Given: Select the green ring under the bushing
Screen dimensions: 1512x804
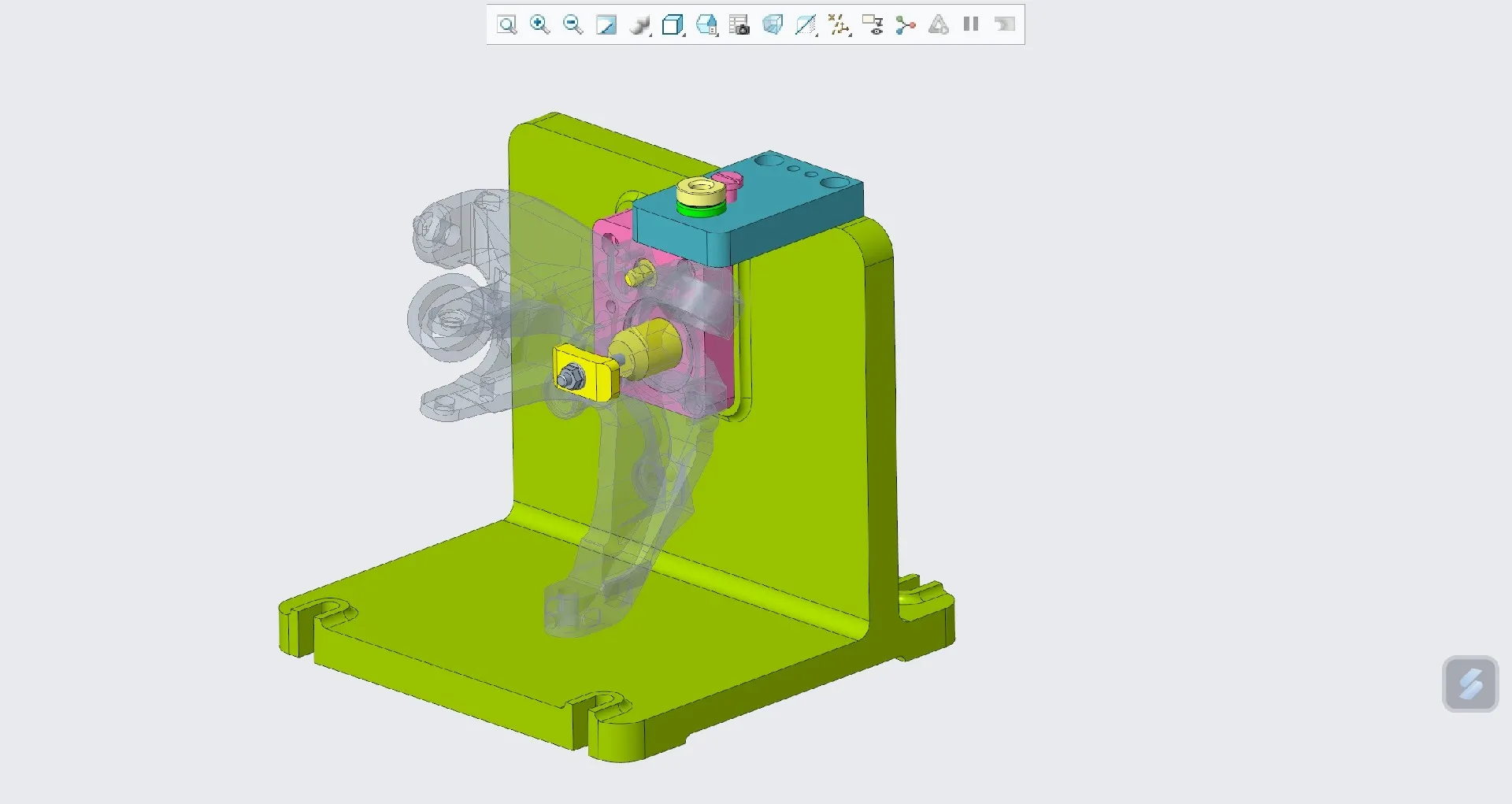Looking at the screenshot, I should pos(699,209).
